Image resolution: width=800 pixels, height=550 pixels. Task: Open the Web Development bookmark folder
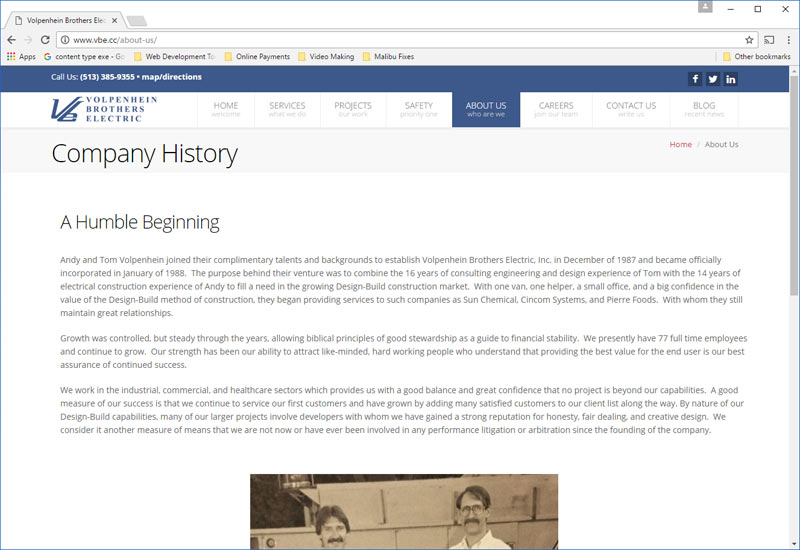tap(174, 57)
